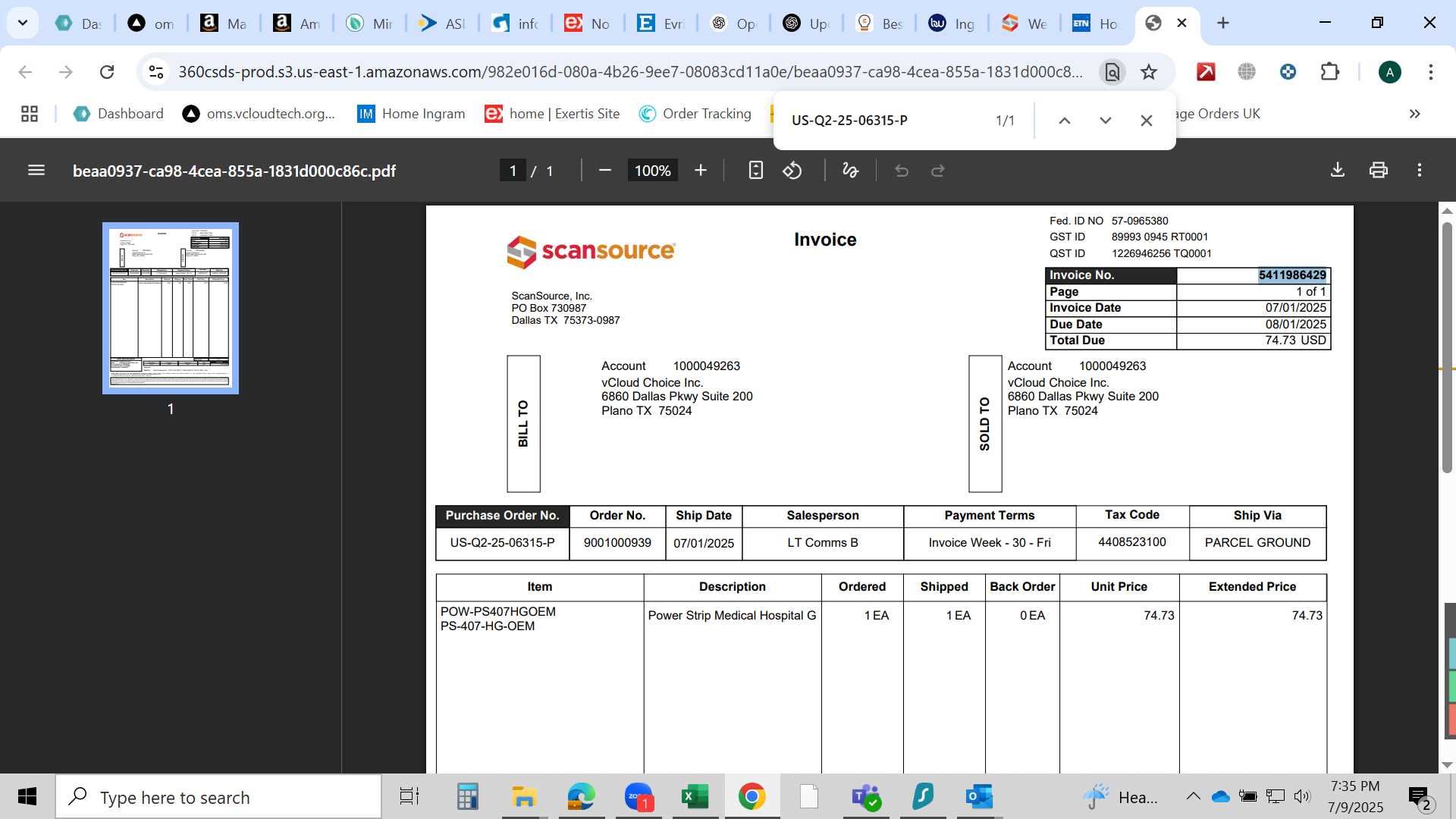
Task: Go to next find result
Action: [1106, 121]
